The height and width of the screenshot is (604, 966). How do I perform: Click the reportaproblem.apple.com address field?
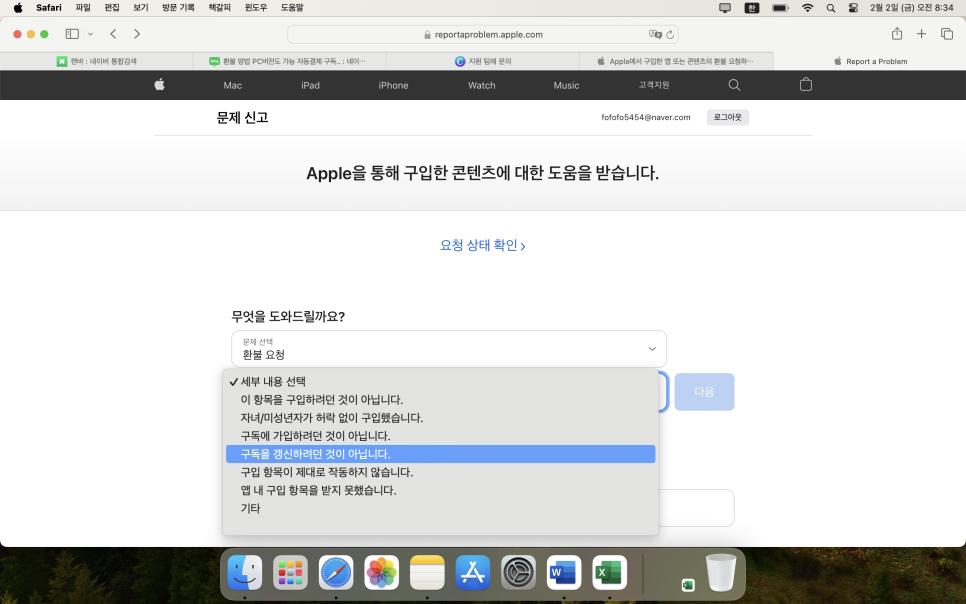click(x=483, y=35)
